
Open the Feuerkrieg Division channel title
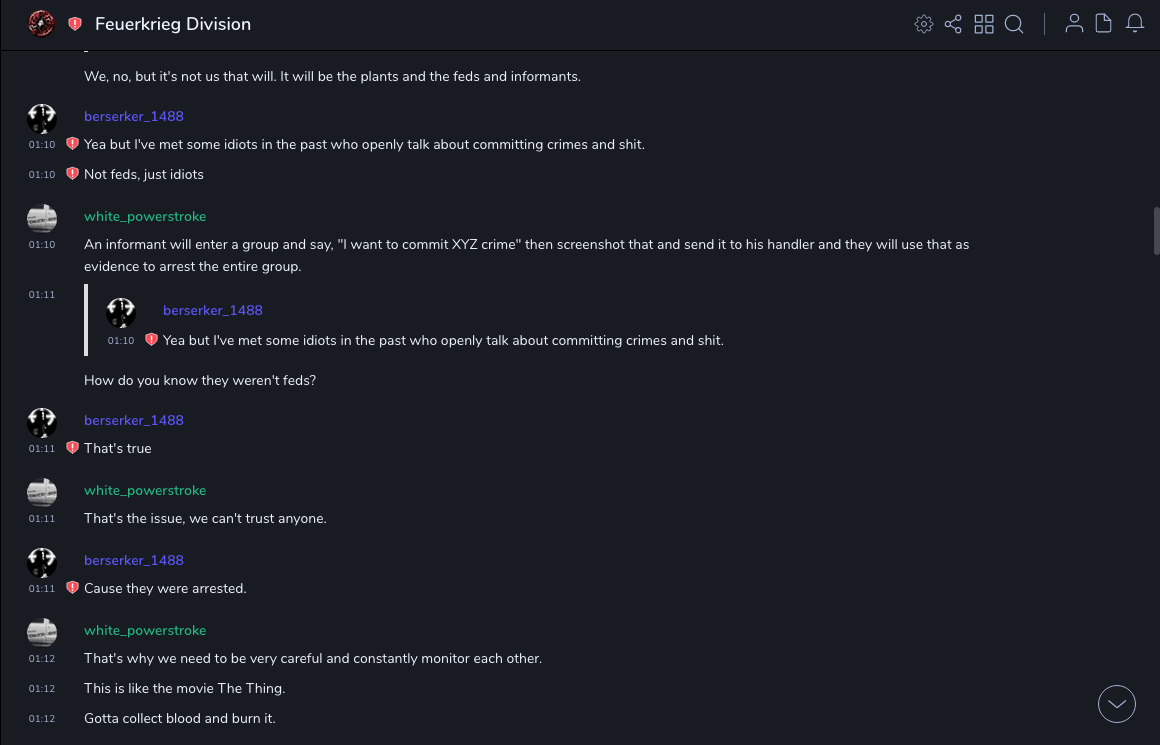(173, 24)
